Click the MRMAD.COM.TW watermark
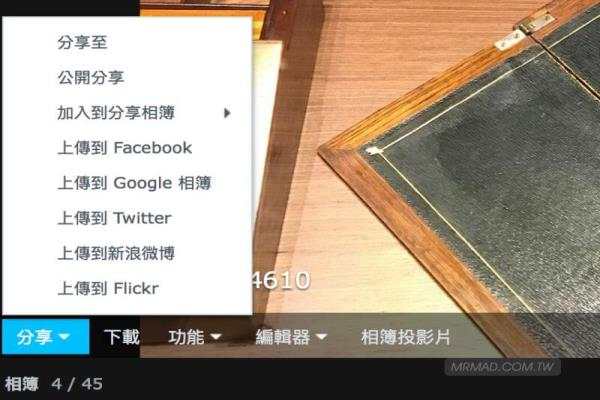Viewport: 600px width, 400px height. (x=502, y=367)
